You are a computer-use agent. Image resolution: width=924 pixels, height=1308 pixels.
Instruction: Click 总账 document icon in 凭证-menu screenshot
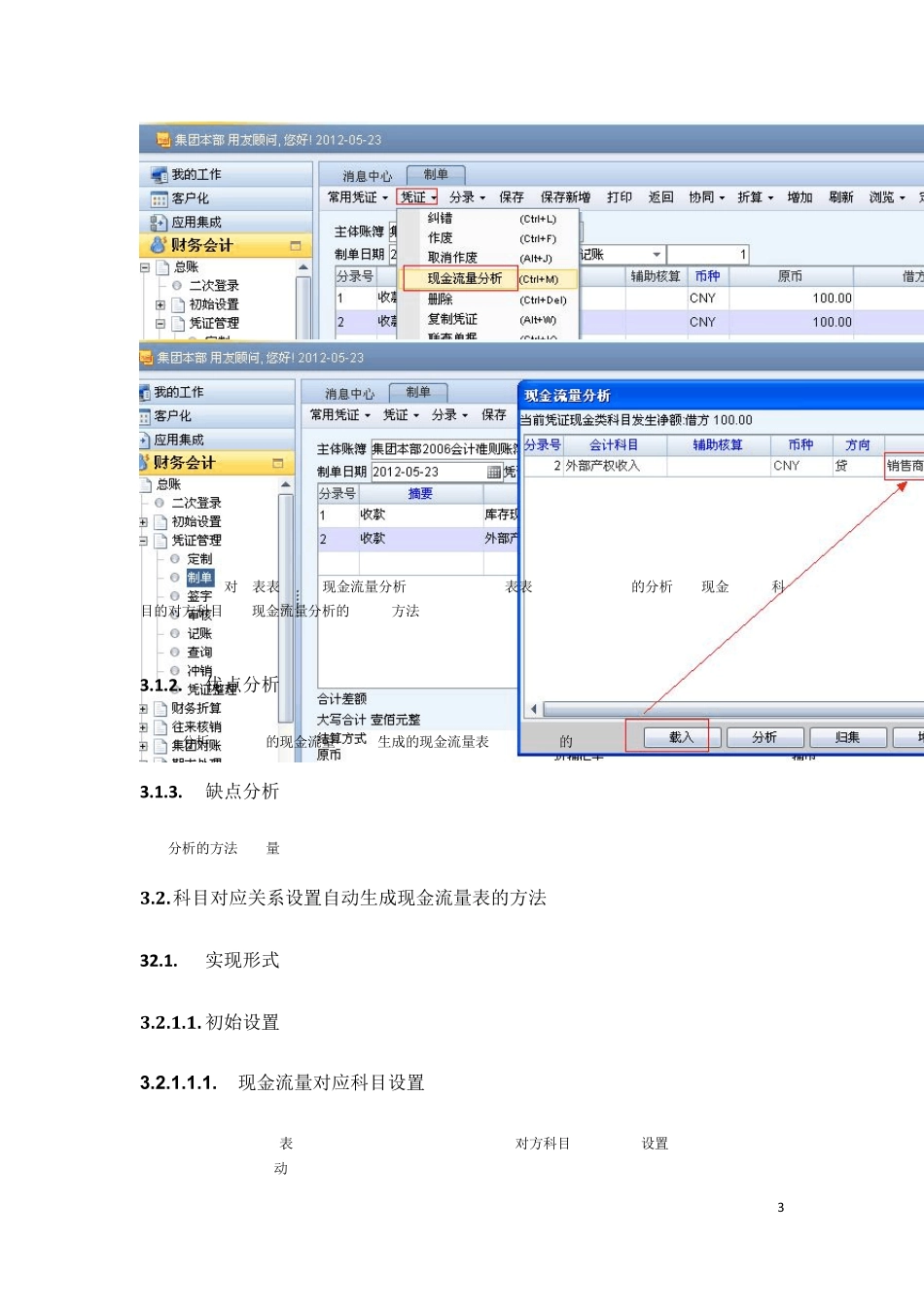(163, 266)
